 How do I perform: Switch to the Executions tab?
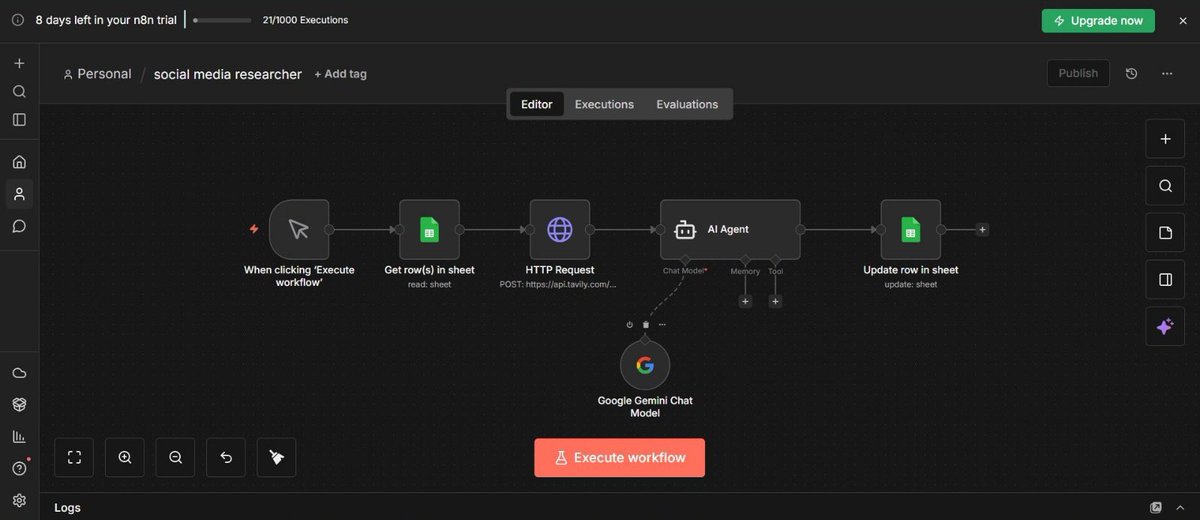pos(604,104)
